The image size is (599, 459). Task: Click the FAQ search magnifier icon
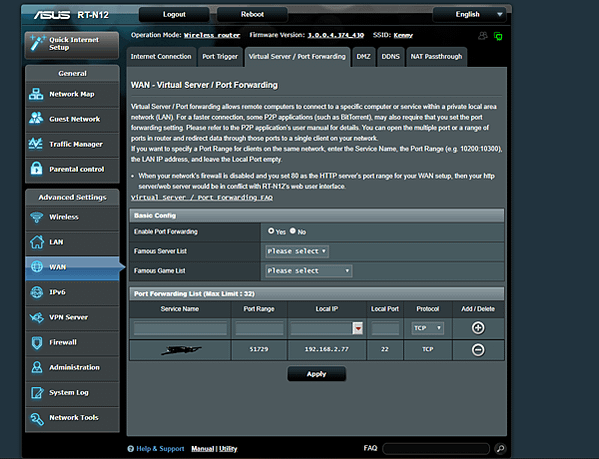coord(500,448)
